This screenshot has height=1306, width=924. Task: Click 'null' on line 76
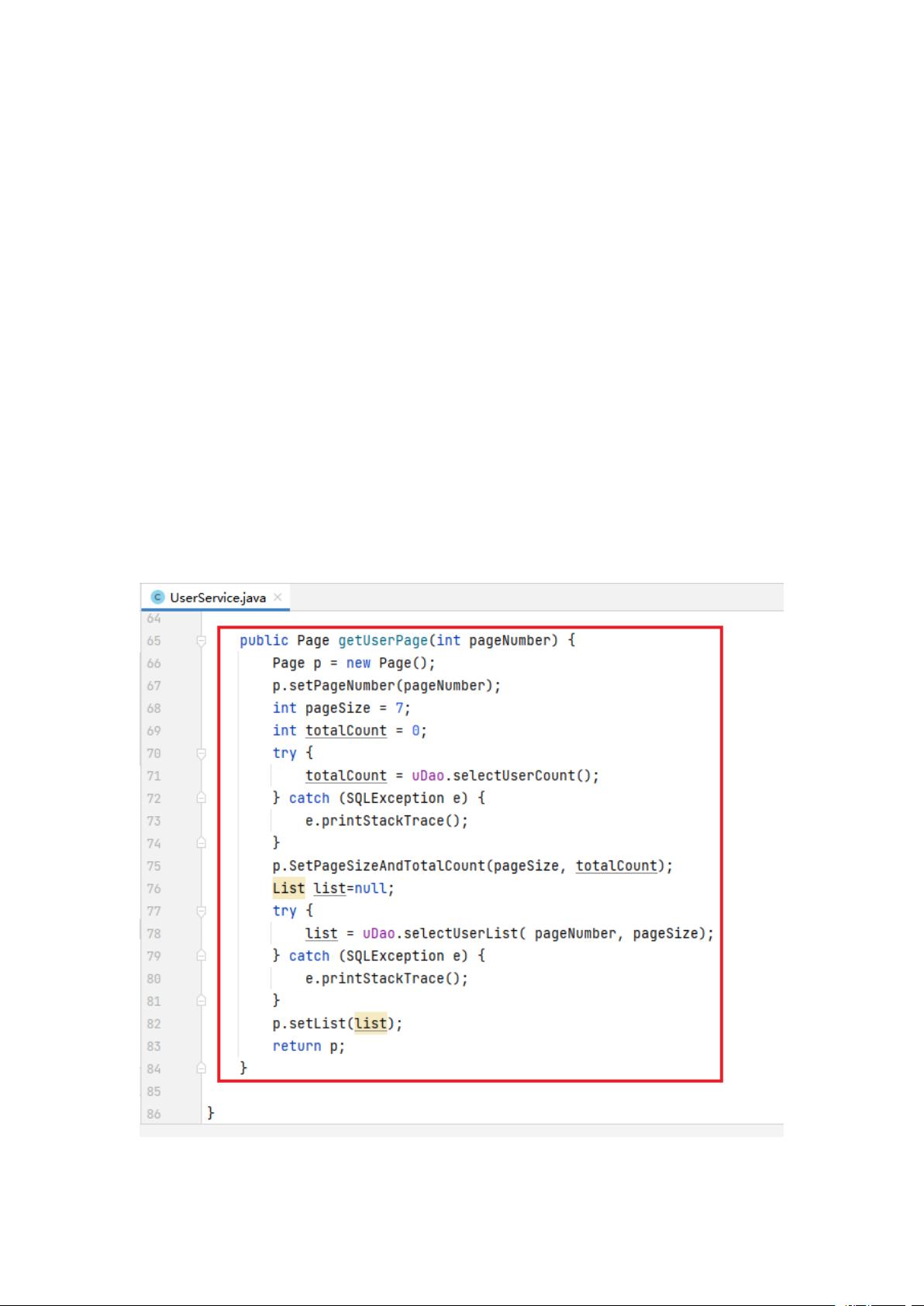[x=371, y=888]
